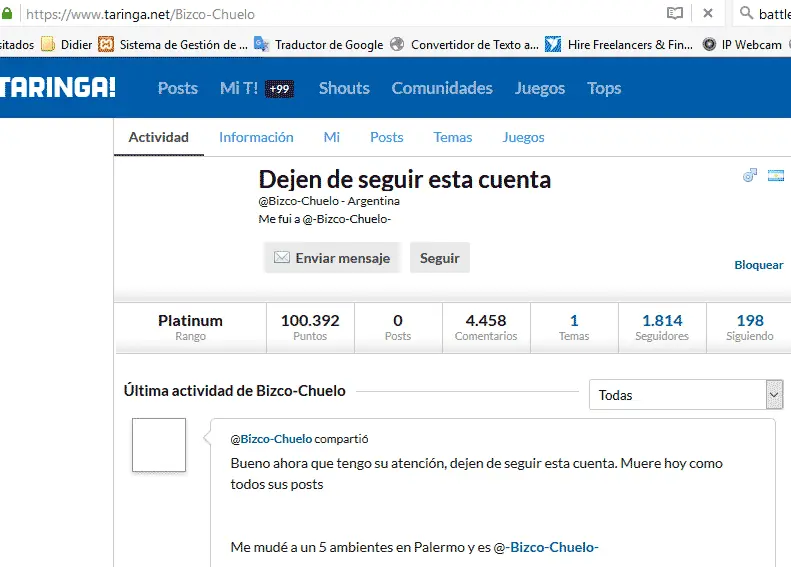This screenshot has width=791, height=567.
Task: Click the Argentina flag icon
Action: tap(775, 176)
